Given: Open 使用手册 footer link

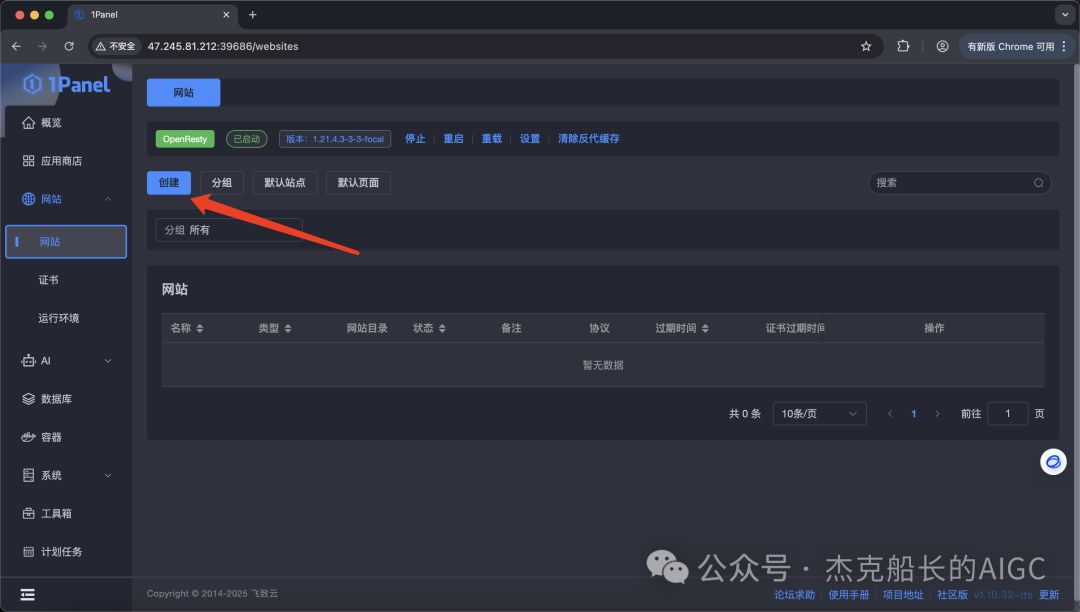Looking at the screenshot, I should [849, 595].
